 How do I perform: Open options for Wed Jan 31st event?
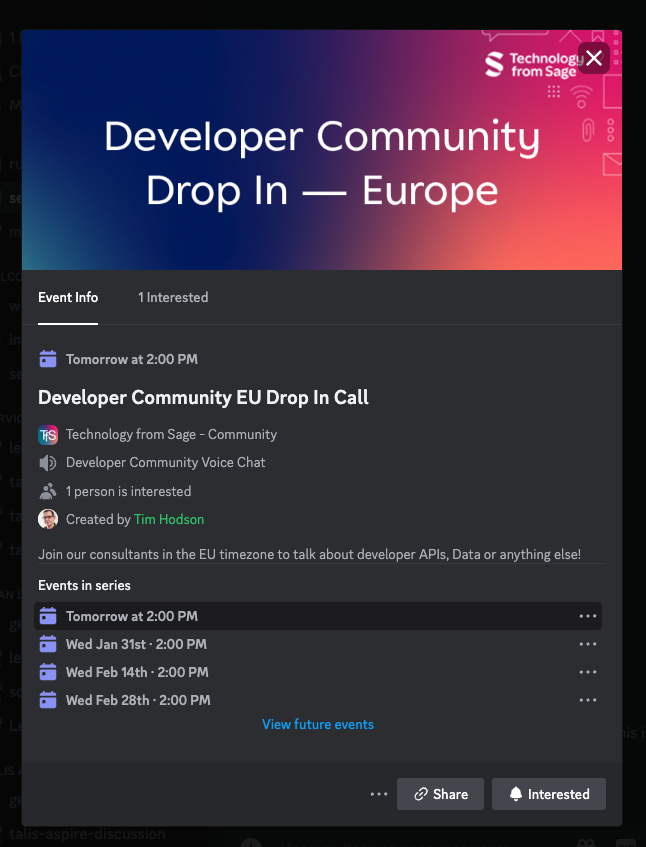(x=588, y=644)
